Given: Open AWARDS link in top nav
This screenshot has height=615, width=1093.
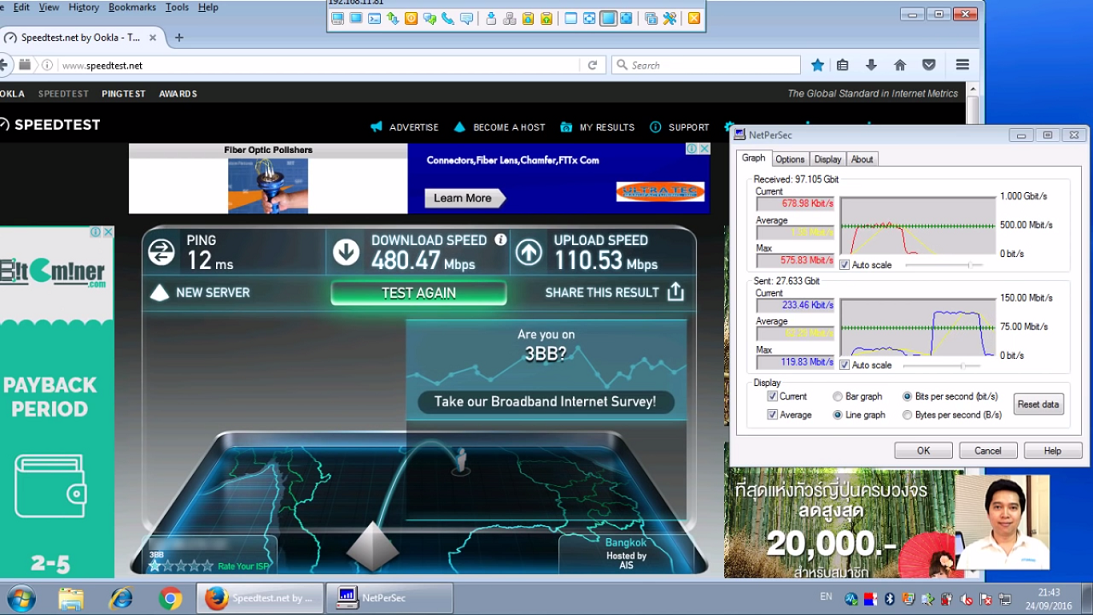Looking at the screenshot, I should pyautogui.click(x=178, y=93).
